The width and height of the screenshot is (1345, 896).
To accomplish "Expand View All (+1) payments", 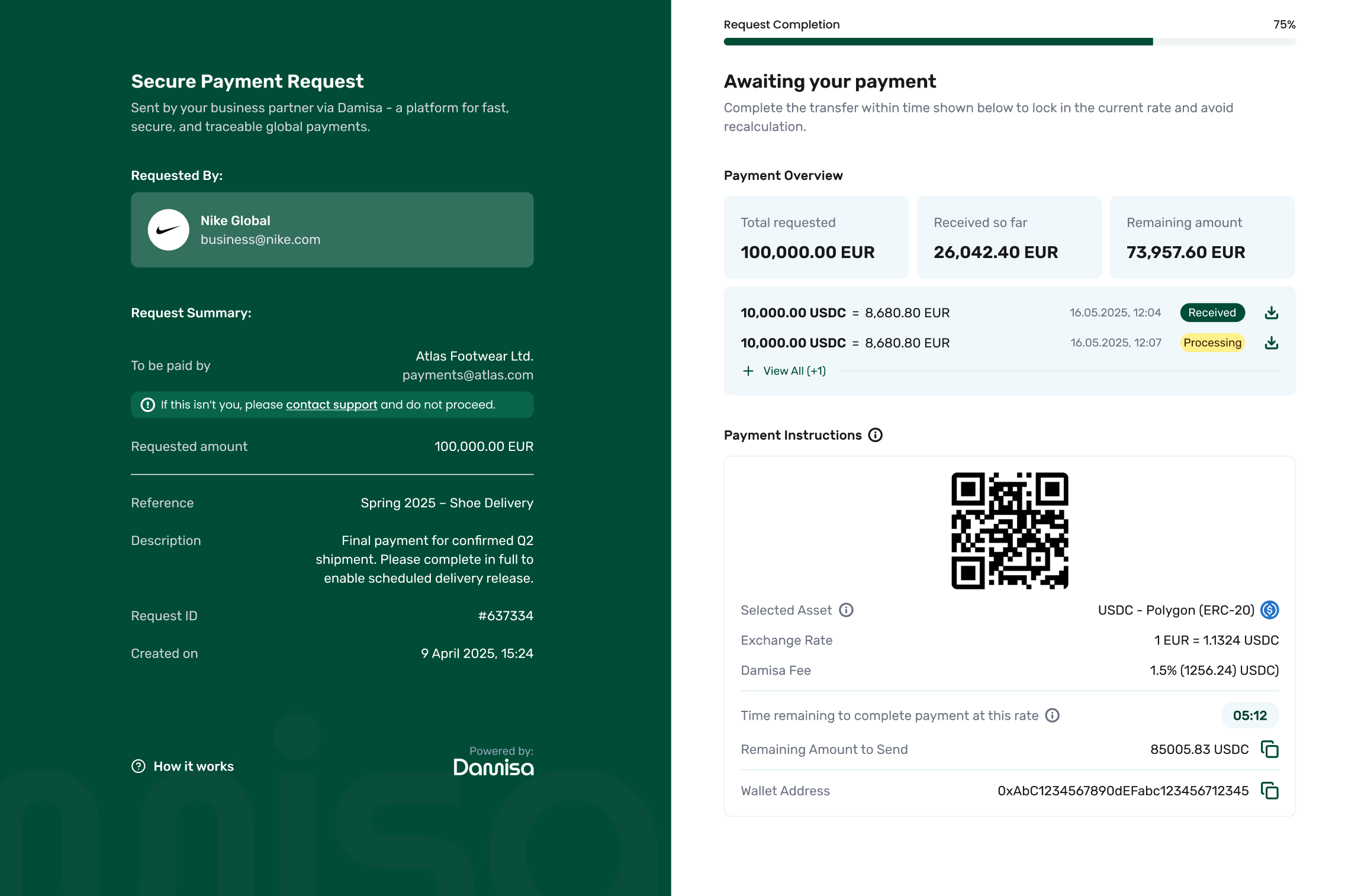I will [794, 371].
